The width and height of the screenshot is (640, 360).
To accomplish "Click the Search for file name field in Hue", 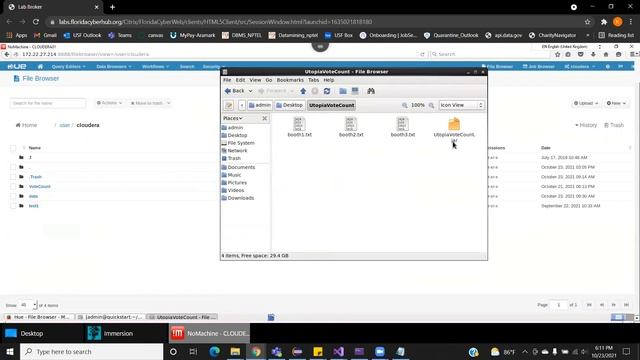I will point(48,103).
